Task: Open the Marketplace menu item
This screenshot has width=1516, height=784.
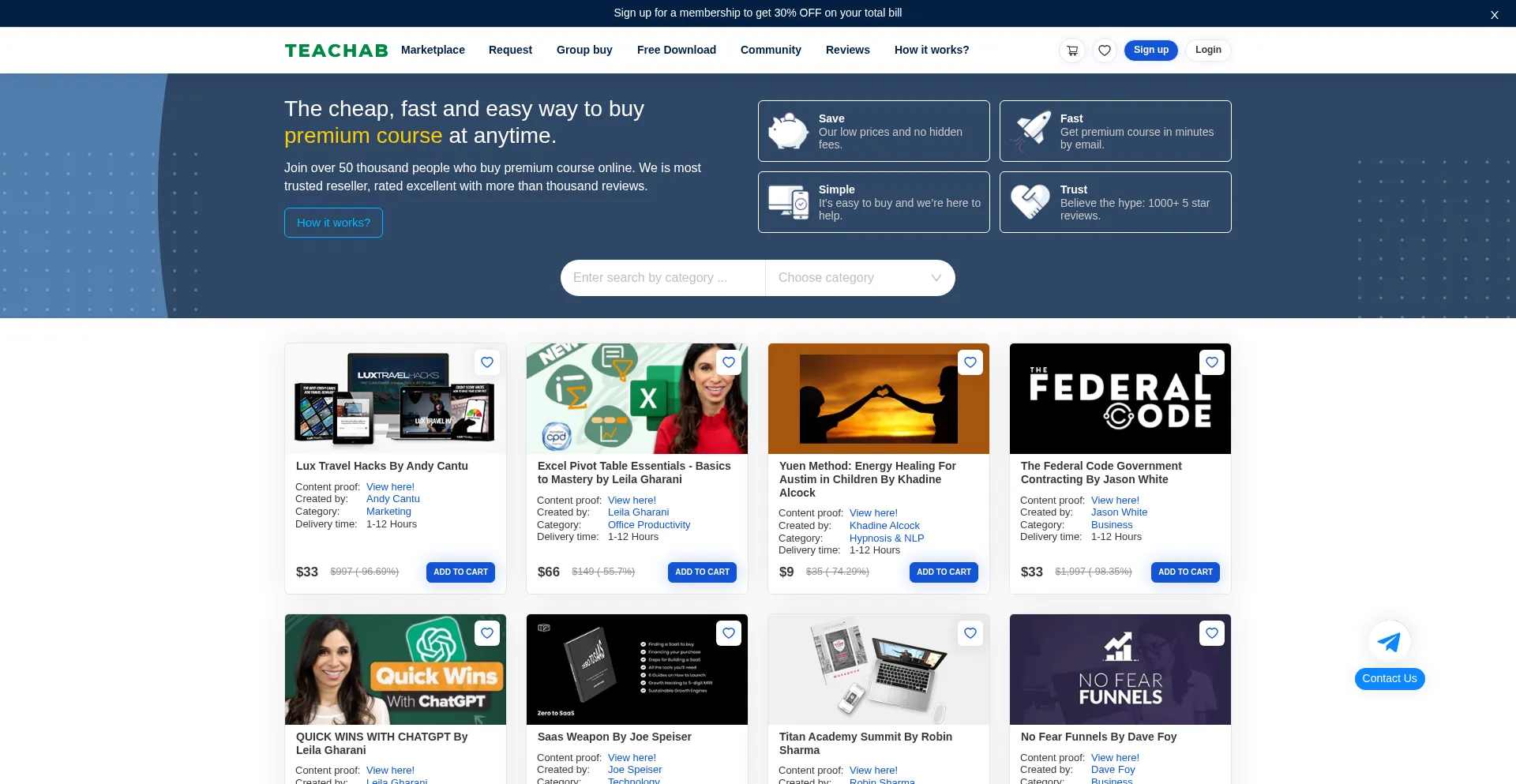Action: (433, 50)
